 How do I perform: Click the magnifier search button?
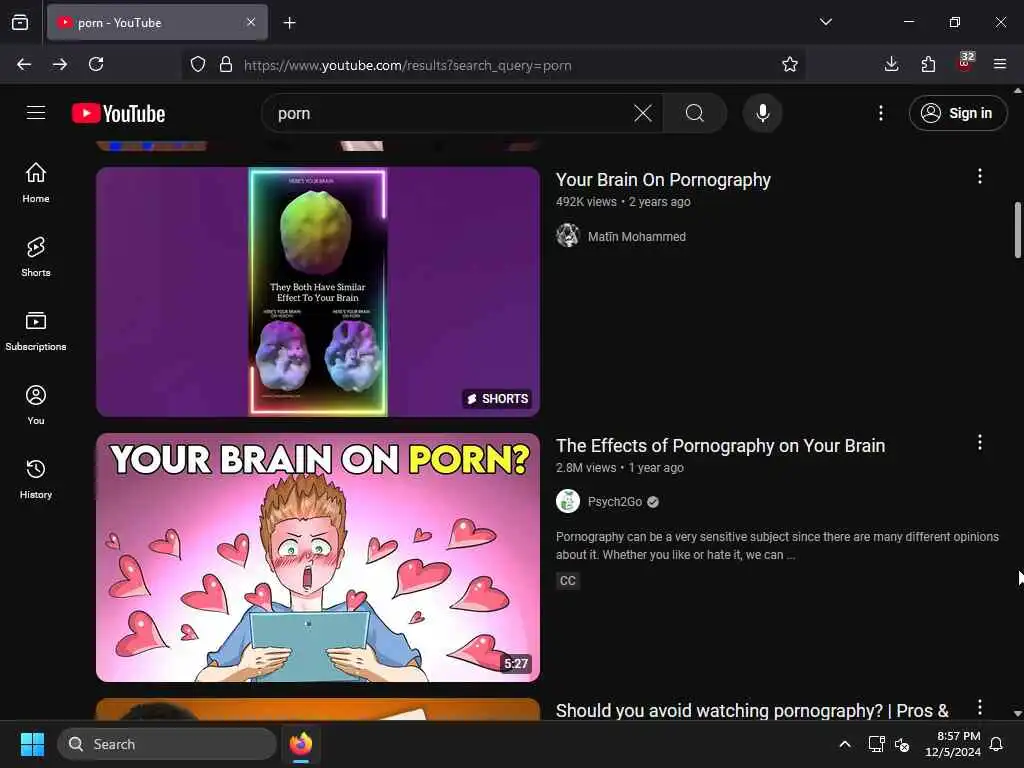coord(695,113)
